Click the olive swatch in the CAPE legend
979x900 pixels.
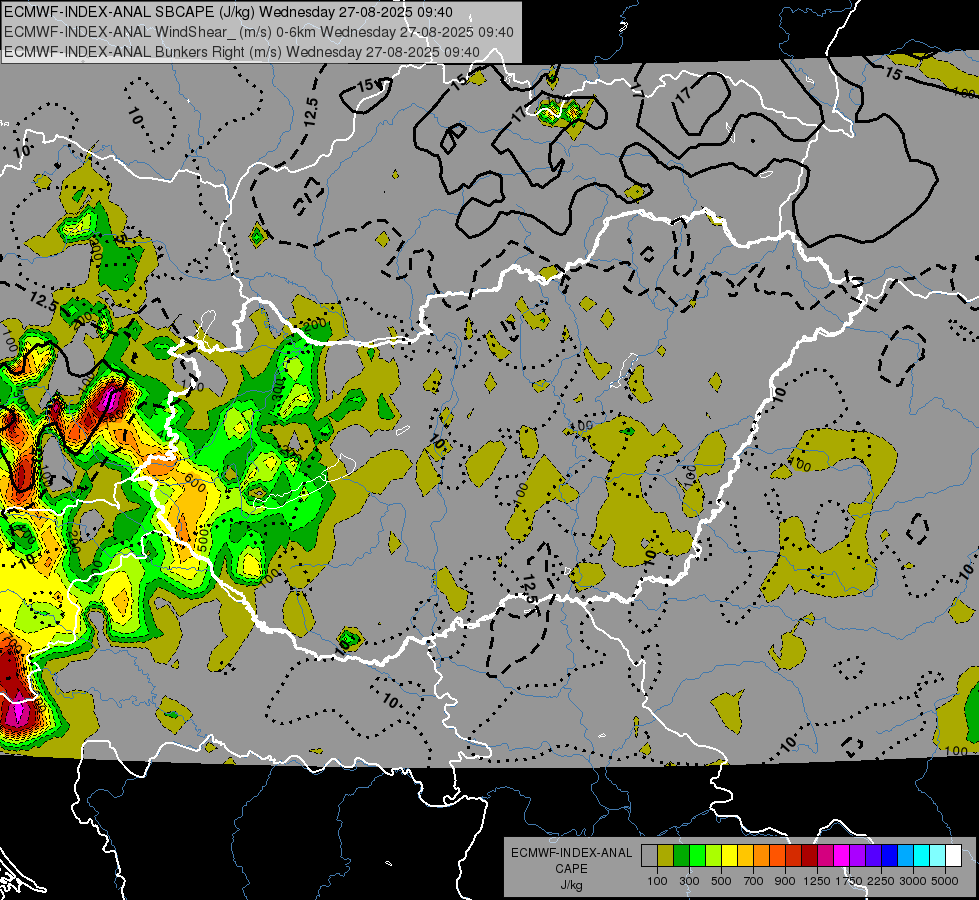665,856
